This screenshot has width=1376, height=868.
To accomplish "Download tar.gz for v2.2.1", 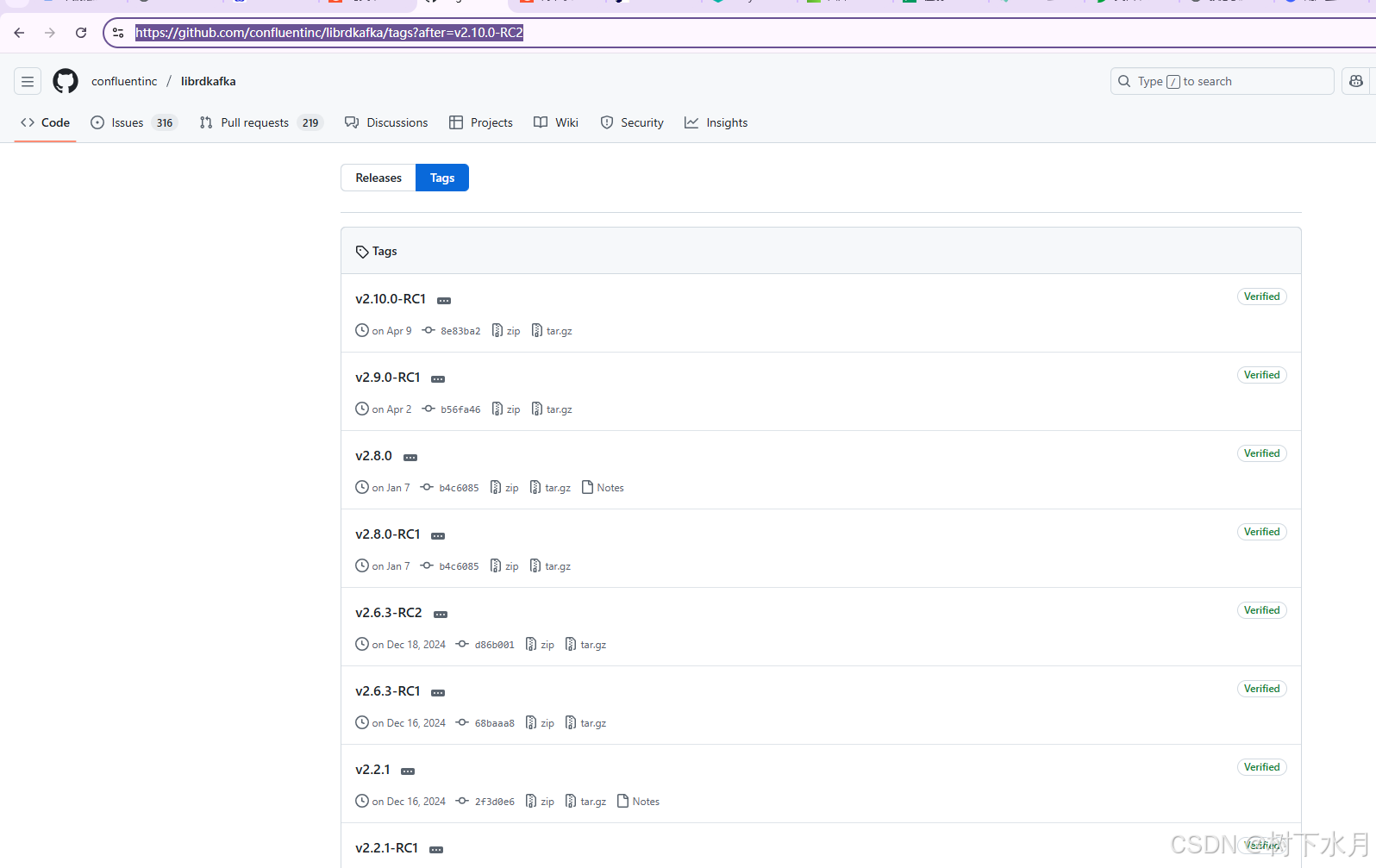I will (x=585, y=802).
